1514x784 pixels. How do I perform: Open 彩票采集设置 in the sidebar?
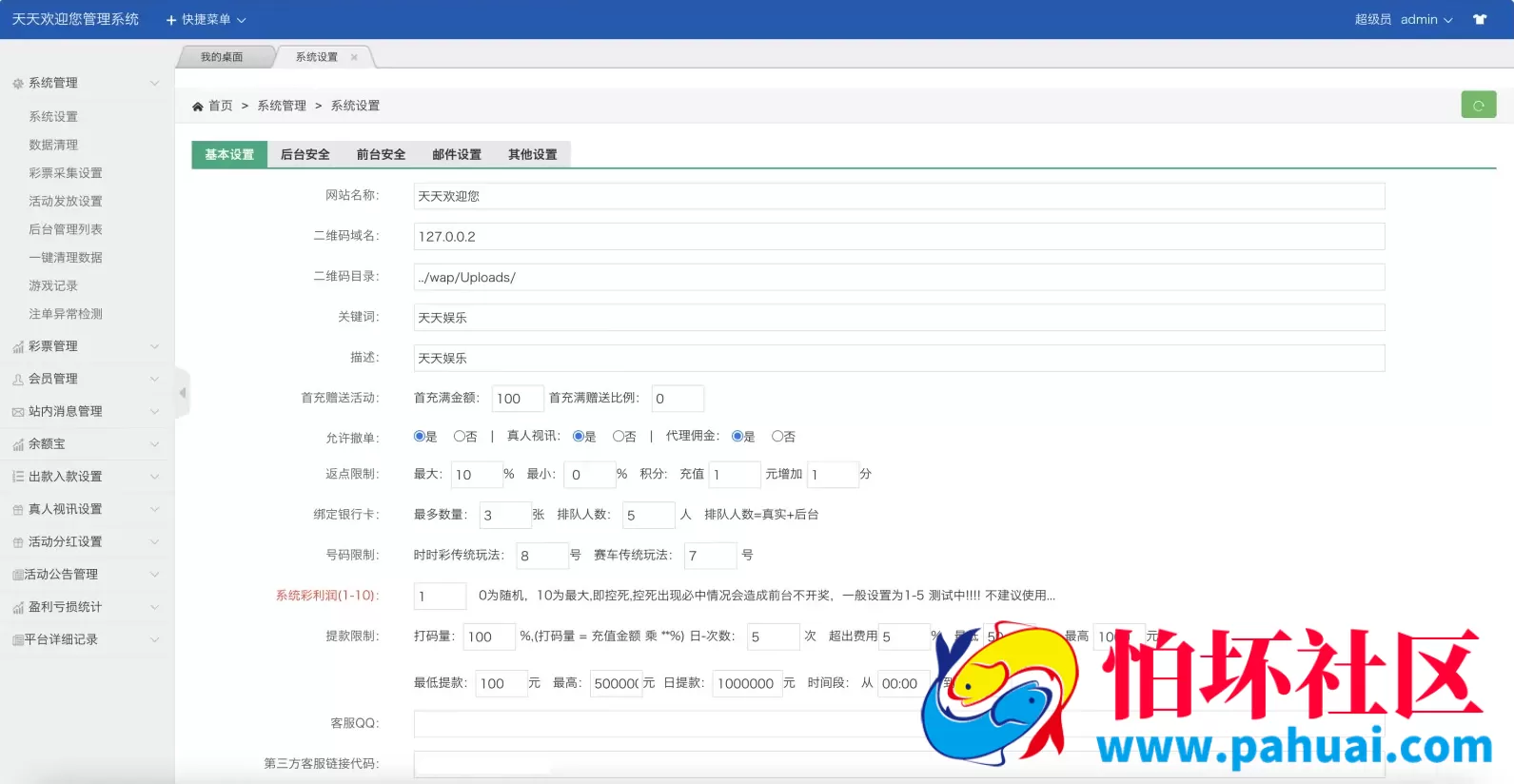point(66,173)
